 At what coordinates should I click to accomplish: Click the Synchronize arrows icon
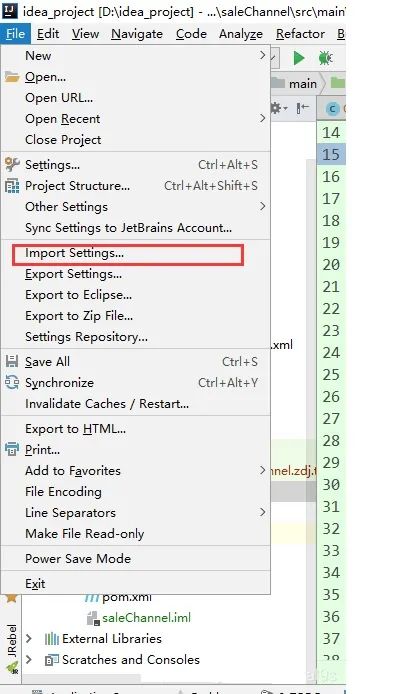(12, 382)
